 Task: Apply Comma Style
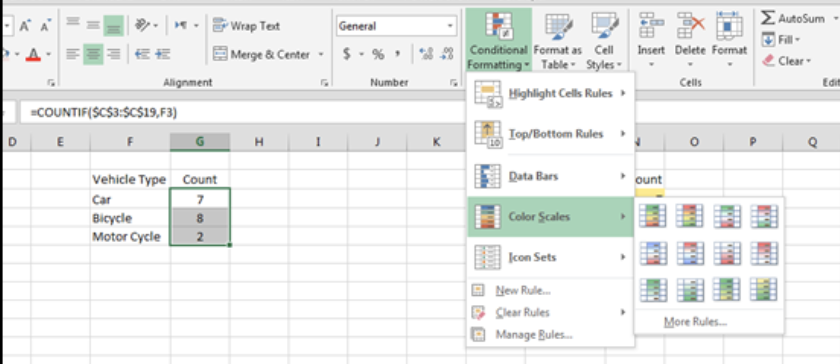tap(398, 54)
